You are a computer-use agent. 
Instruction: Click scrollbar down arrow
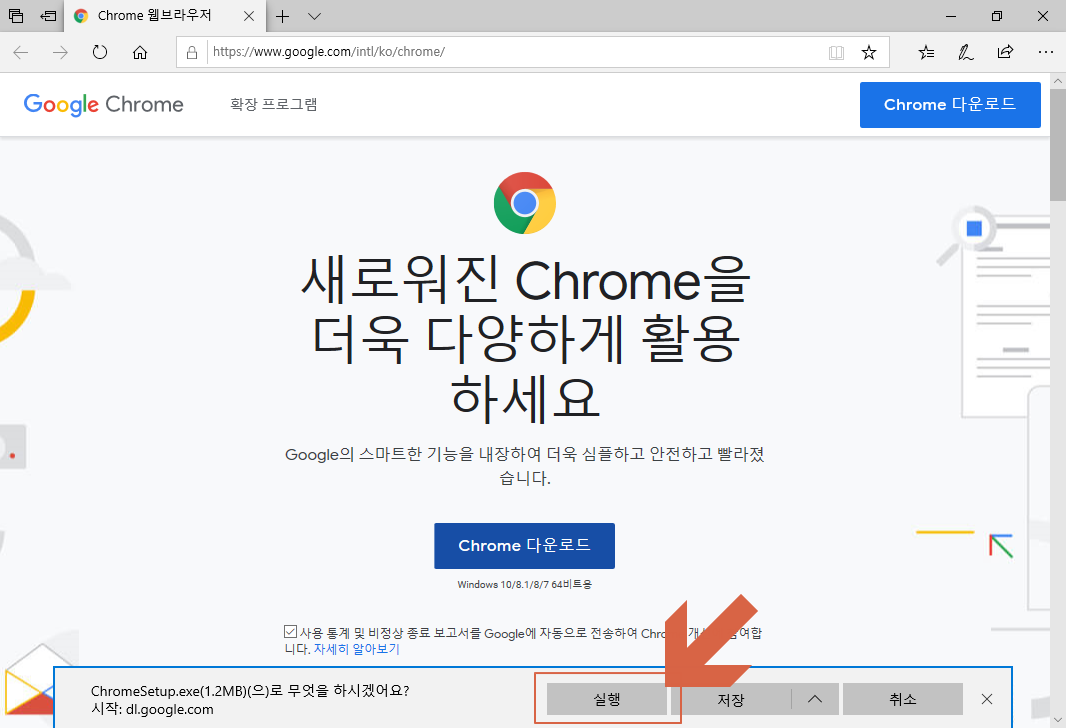[x=1058, y=720]
